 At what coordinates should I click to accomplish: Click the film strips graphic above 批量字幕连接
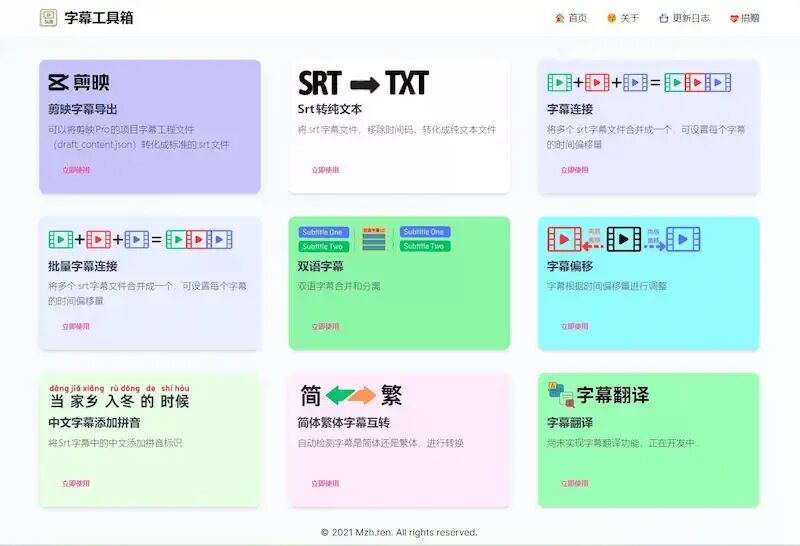coord(140,239)
